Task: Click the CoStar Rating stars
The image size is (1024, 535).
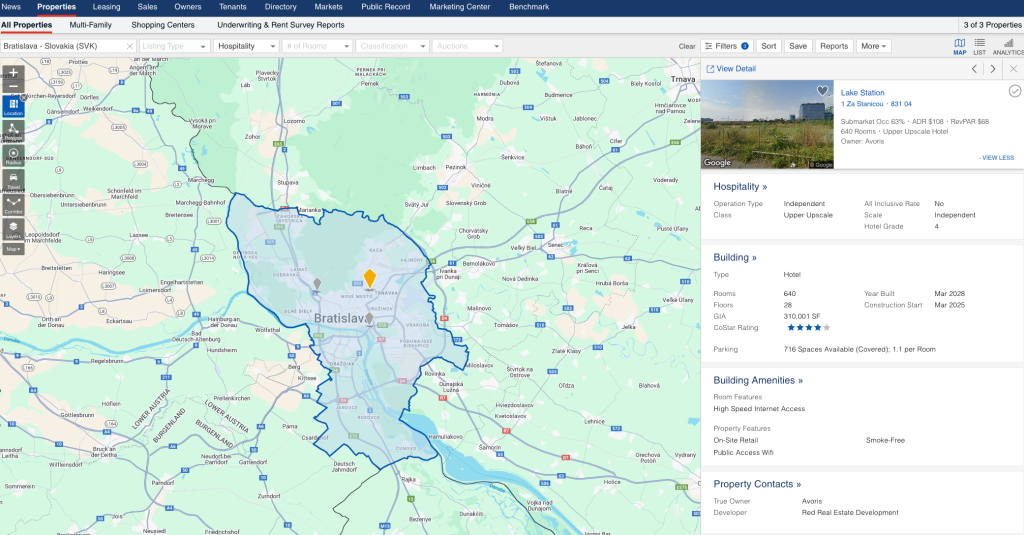Action: [x=808, y=328]
